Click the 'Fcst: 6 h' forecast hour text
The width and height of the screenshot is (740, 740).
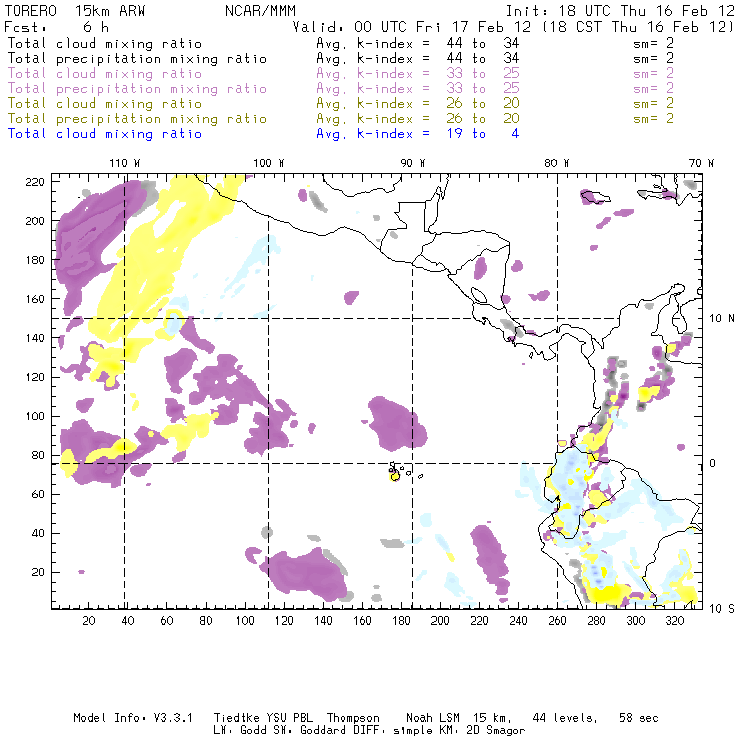point(57,27)
